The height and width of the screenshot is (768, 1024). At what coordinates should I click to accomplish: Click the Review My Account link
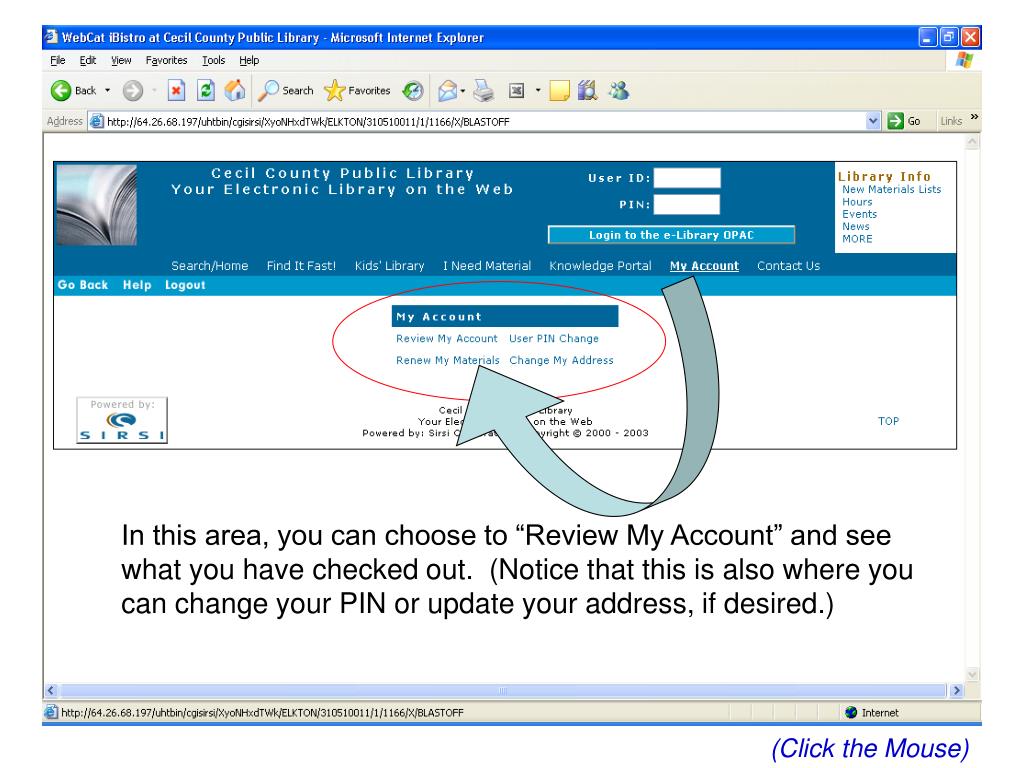pos(447,338)
